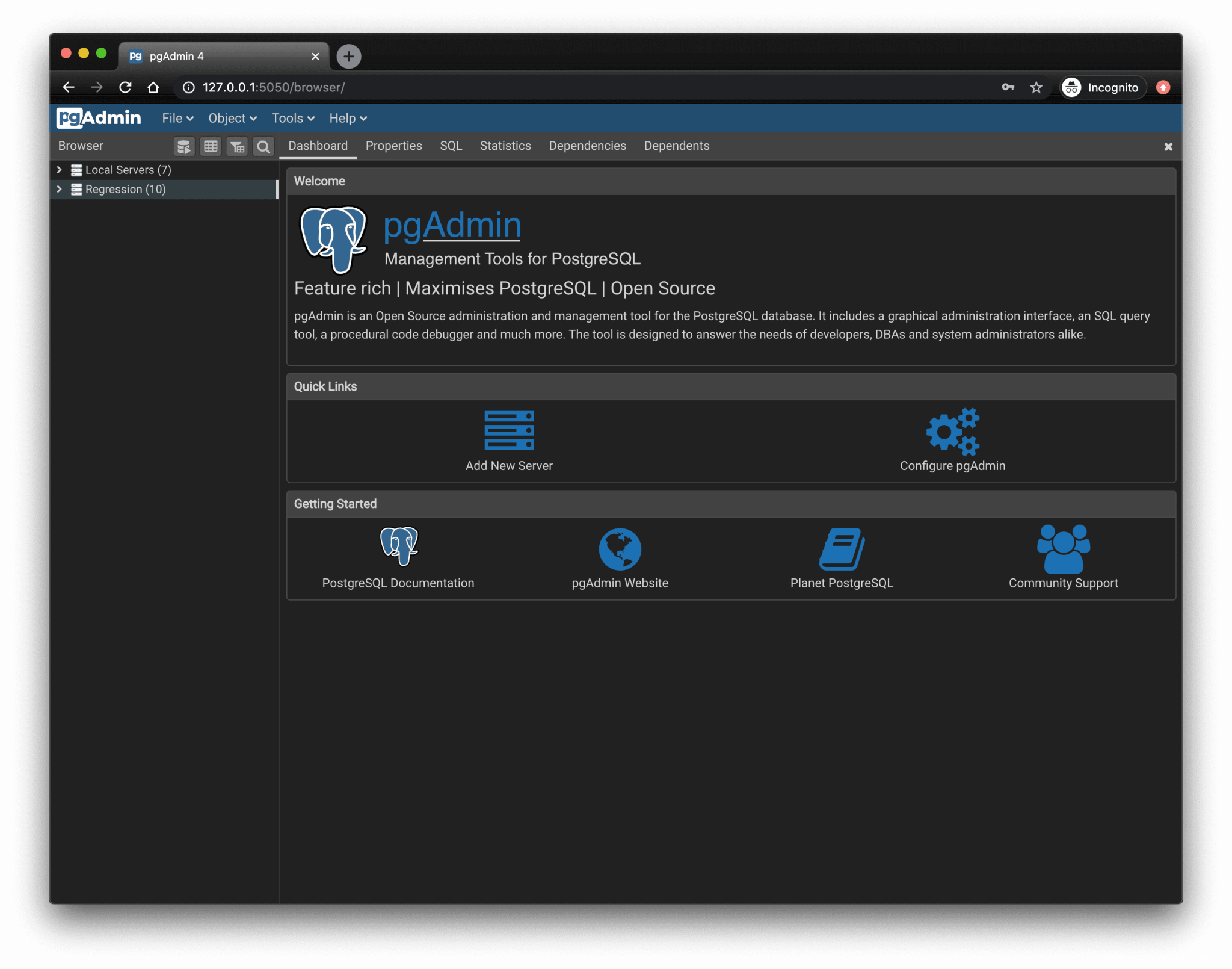Open Planet PostgreSQL book icon
Screen dimensions: 1232x969
[842, 548]
